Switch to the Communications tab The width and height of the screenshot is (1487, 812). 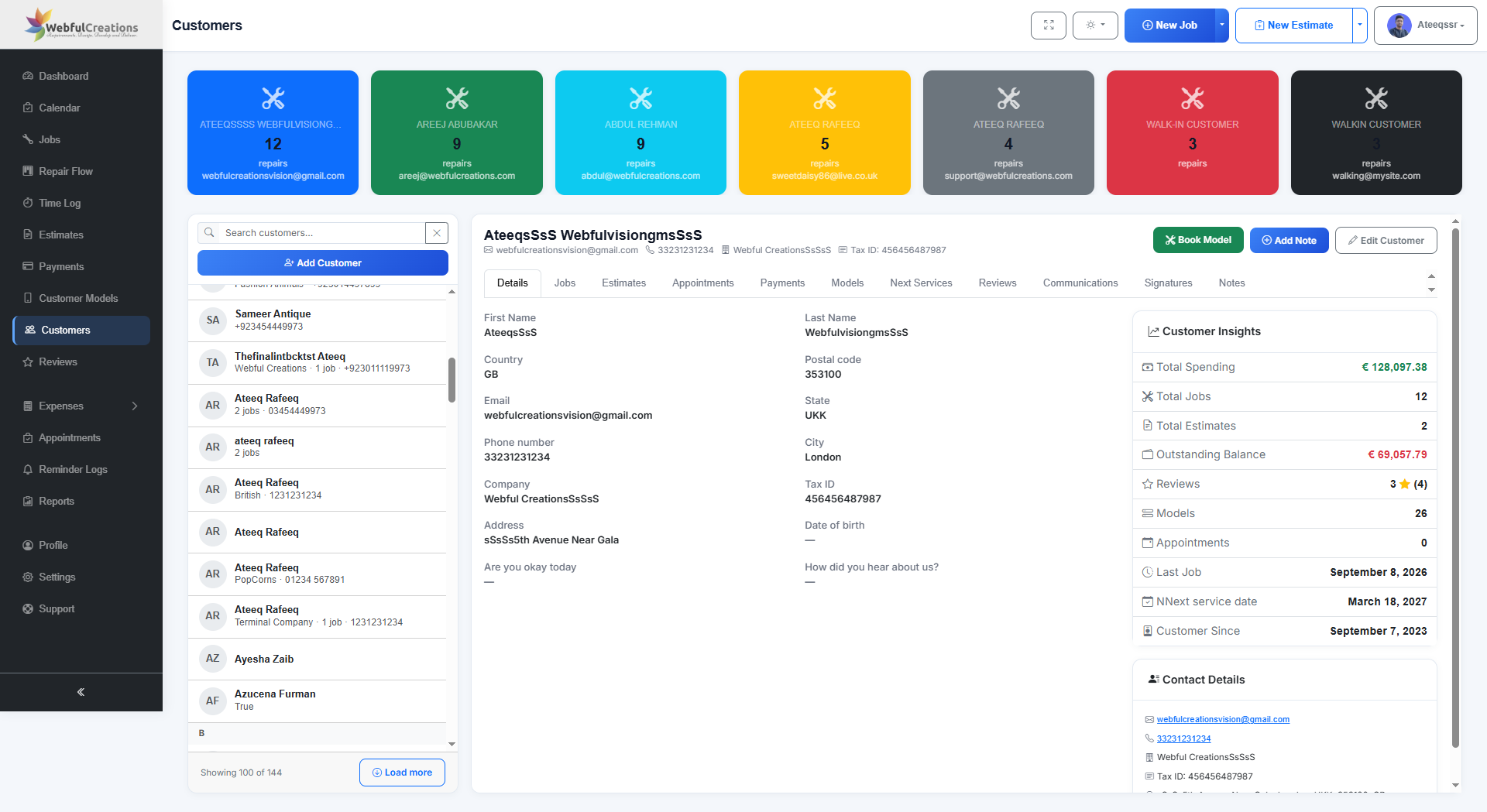[1080, 283]
